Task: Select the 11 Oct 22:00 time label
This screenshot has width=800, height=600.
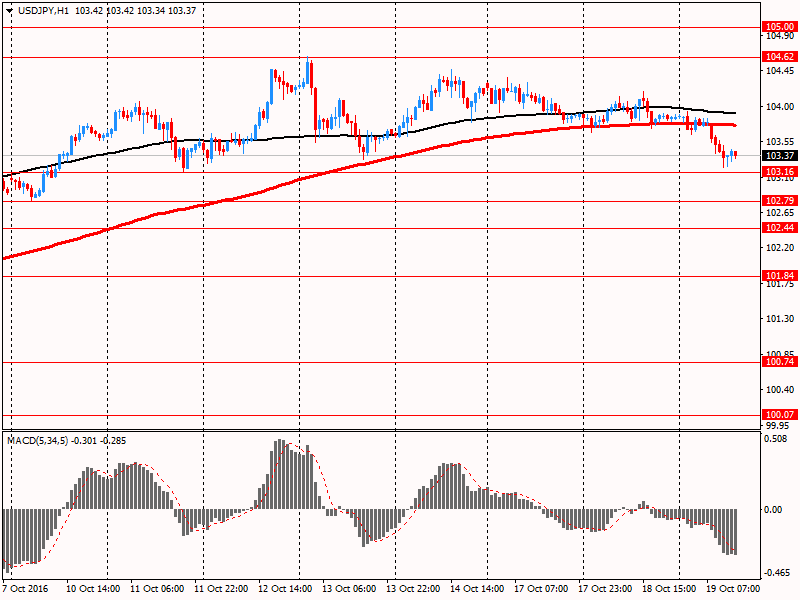Action: tap(221, 588)
